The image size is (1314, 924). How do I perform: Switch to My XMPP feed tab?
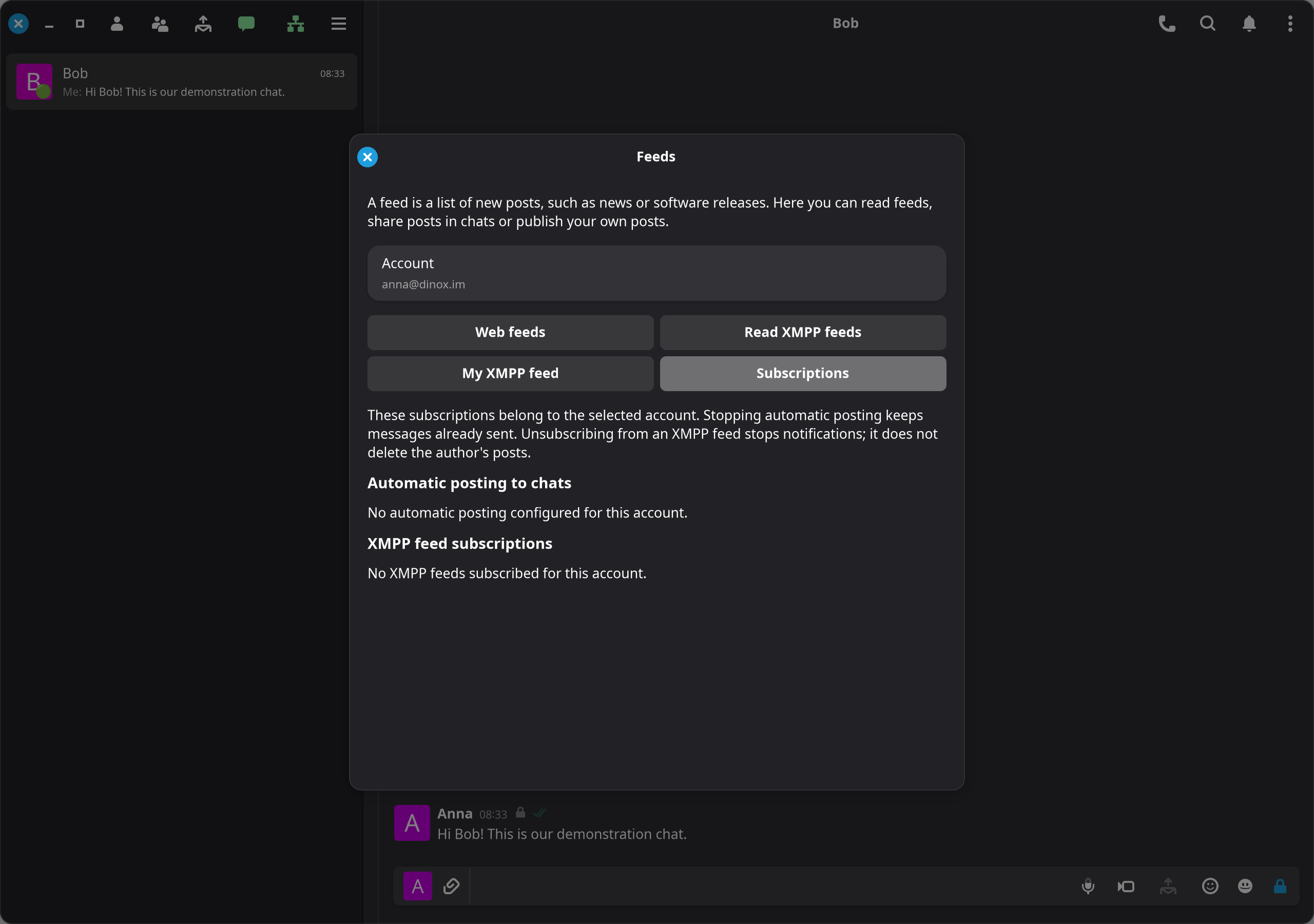(510, 373)
